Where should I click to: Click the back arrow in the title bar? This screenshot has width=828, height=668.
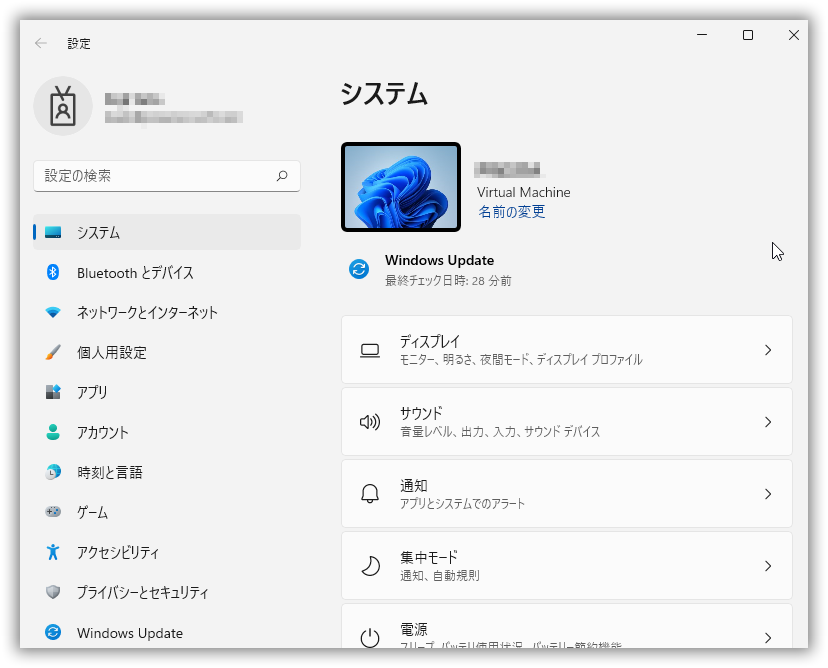click(41, 43)
